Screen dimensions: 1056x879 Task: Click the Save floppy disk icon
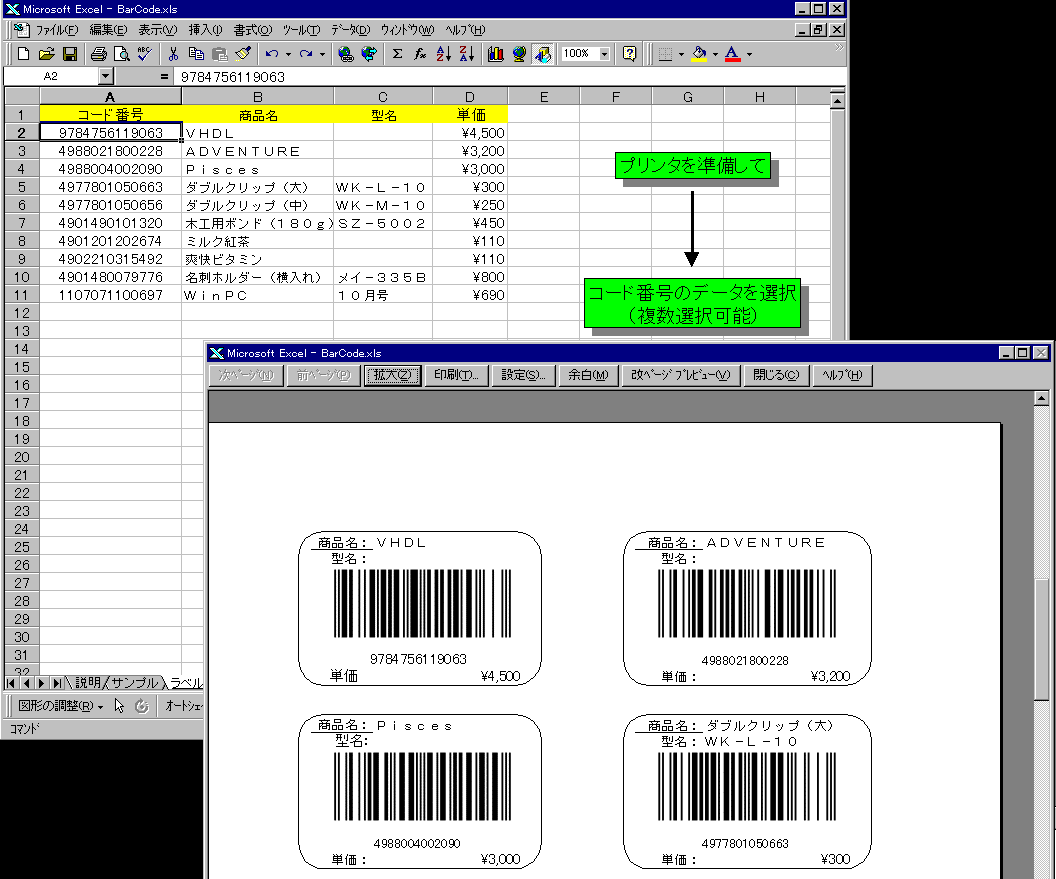(71, 54)
